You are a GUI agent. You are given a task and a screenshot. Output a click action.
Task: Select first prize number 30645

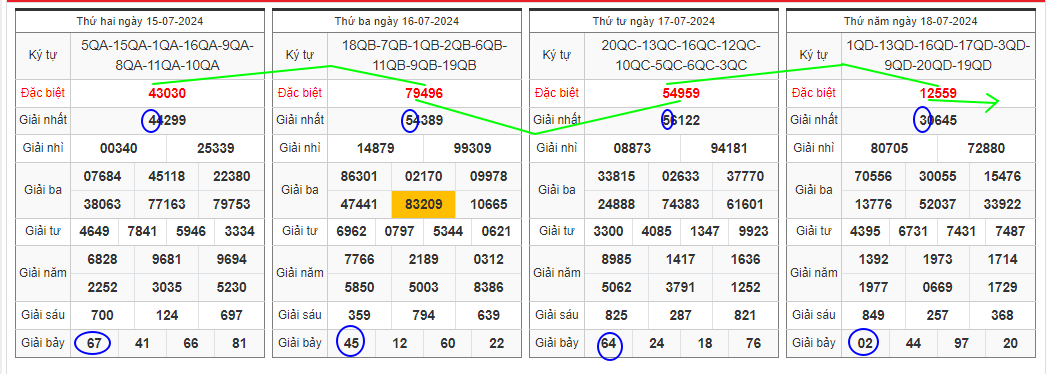(x=938, y=120)
